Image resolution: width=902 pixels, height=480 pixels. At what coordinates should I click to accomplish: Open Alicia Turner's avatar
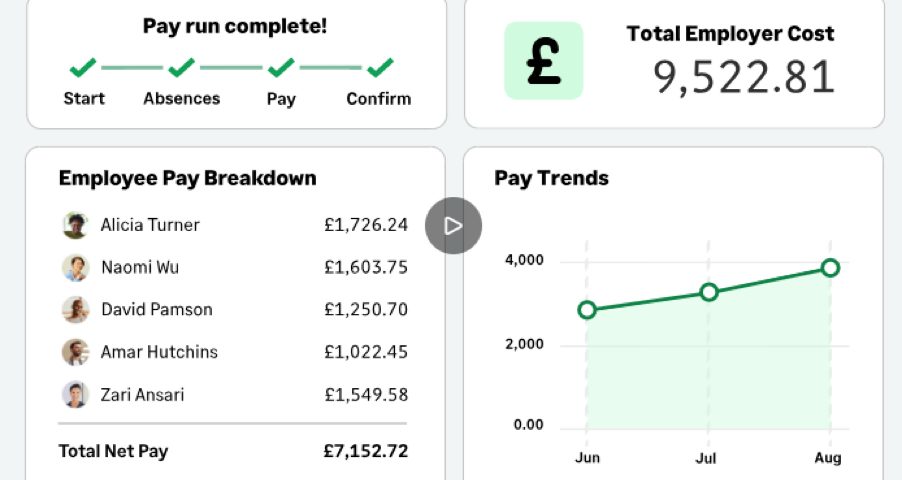(75, 225)
